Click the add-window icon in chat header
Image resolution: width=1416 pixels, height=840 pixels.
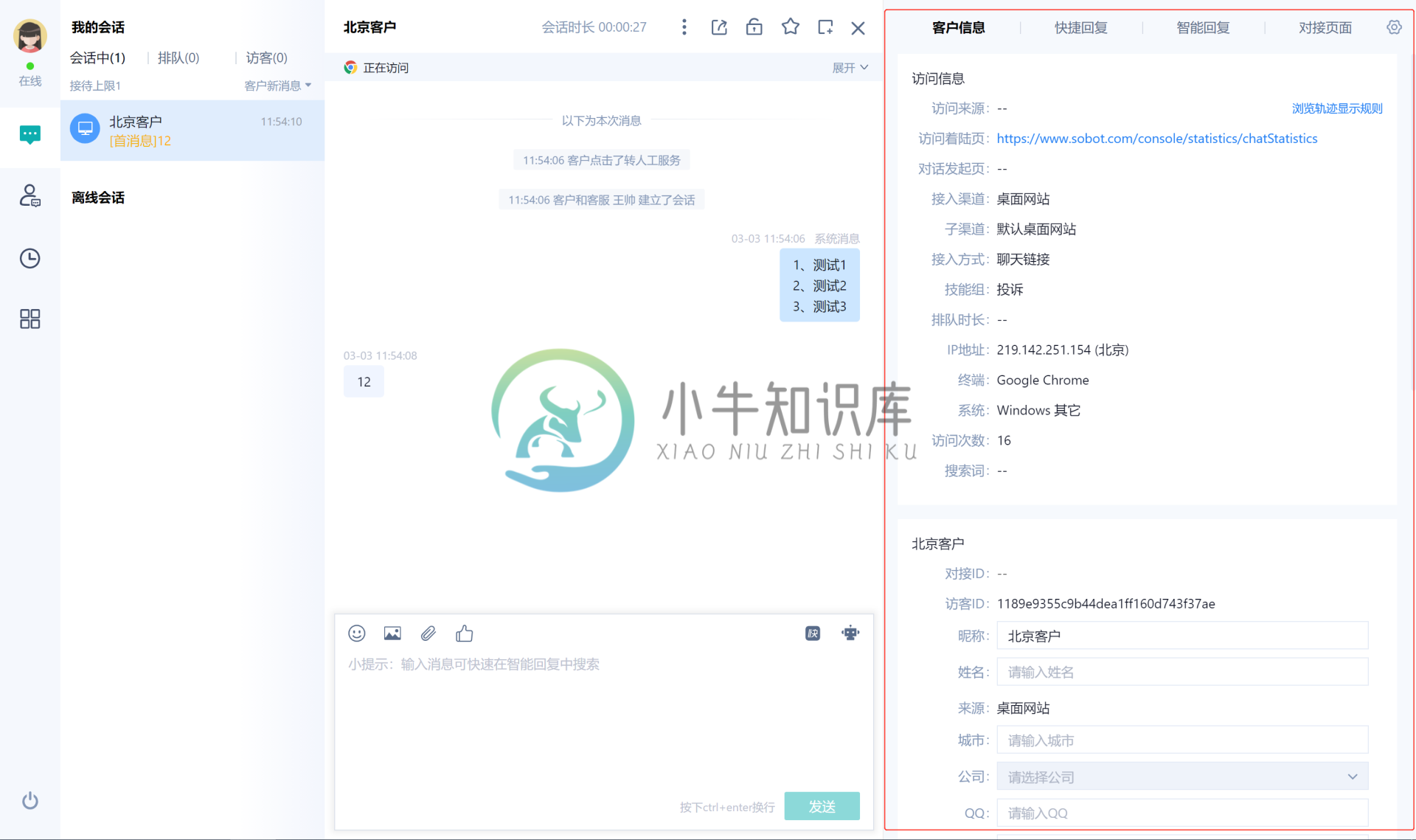[x=825, y=27]
